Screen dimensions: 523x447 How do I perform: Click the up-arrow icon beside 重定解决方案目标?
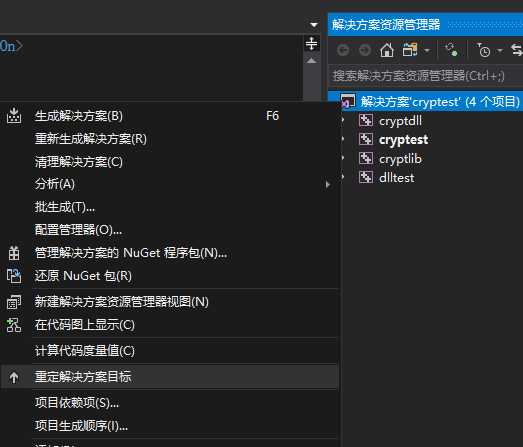[14, 377]
